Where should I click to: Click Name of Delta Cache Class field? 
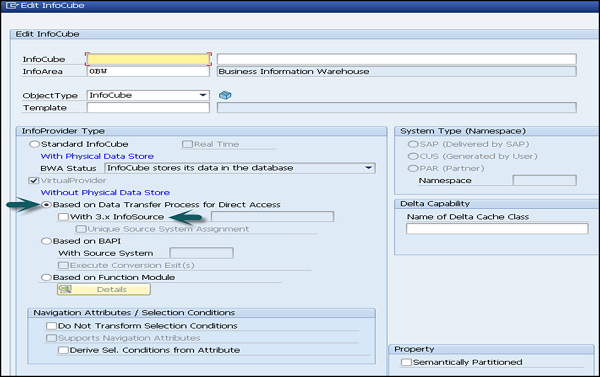497,229
